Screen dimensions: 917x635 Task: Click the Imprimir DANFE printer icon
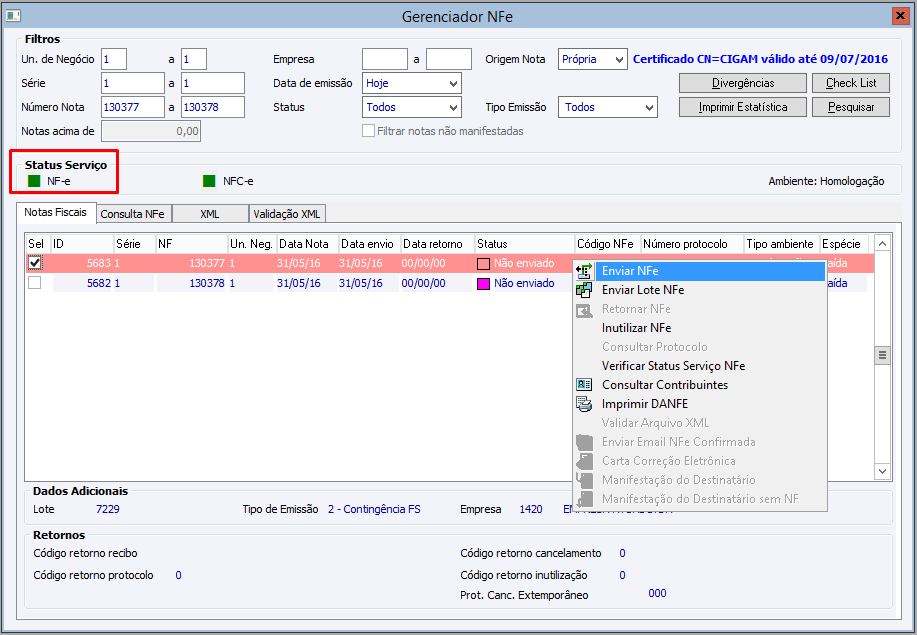(584, 404)
